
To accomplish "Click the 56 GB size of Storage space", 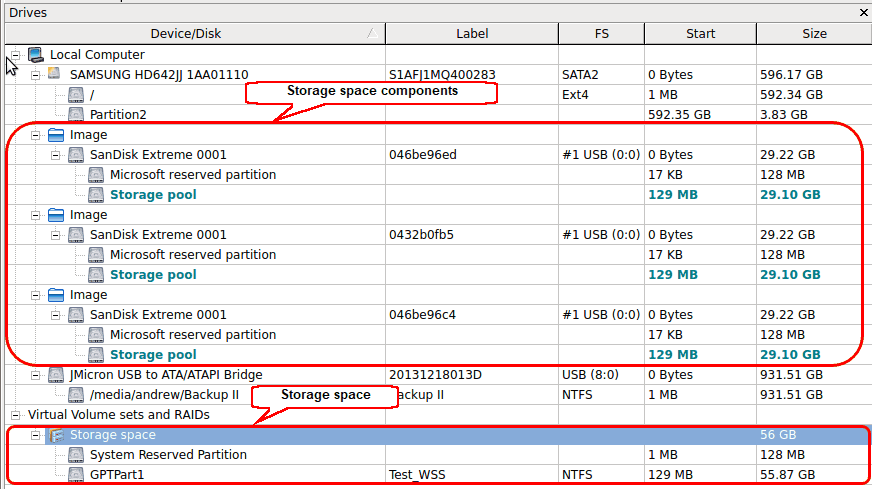I will point(778,435).
